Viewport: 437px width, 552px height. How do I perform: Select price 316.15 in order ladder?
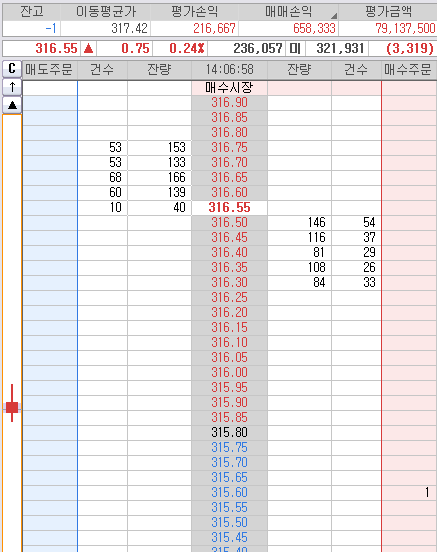(229, 327)
